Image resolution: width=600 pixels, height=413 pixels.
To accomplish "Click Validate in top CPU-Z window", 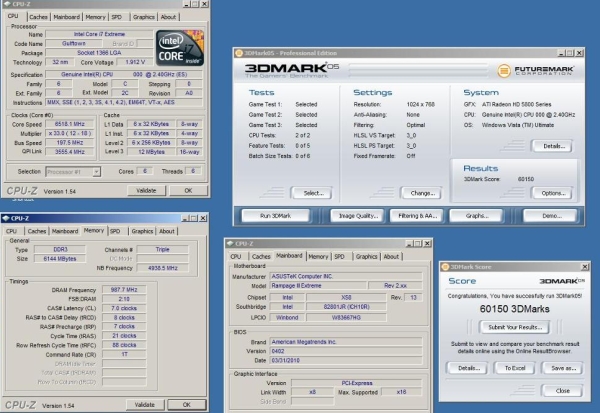I will pyautogui.click(x=146, y=191).
